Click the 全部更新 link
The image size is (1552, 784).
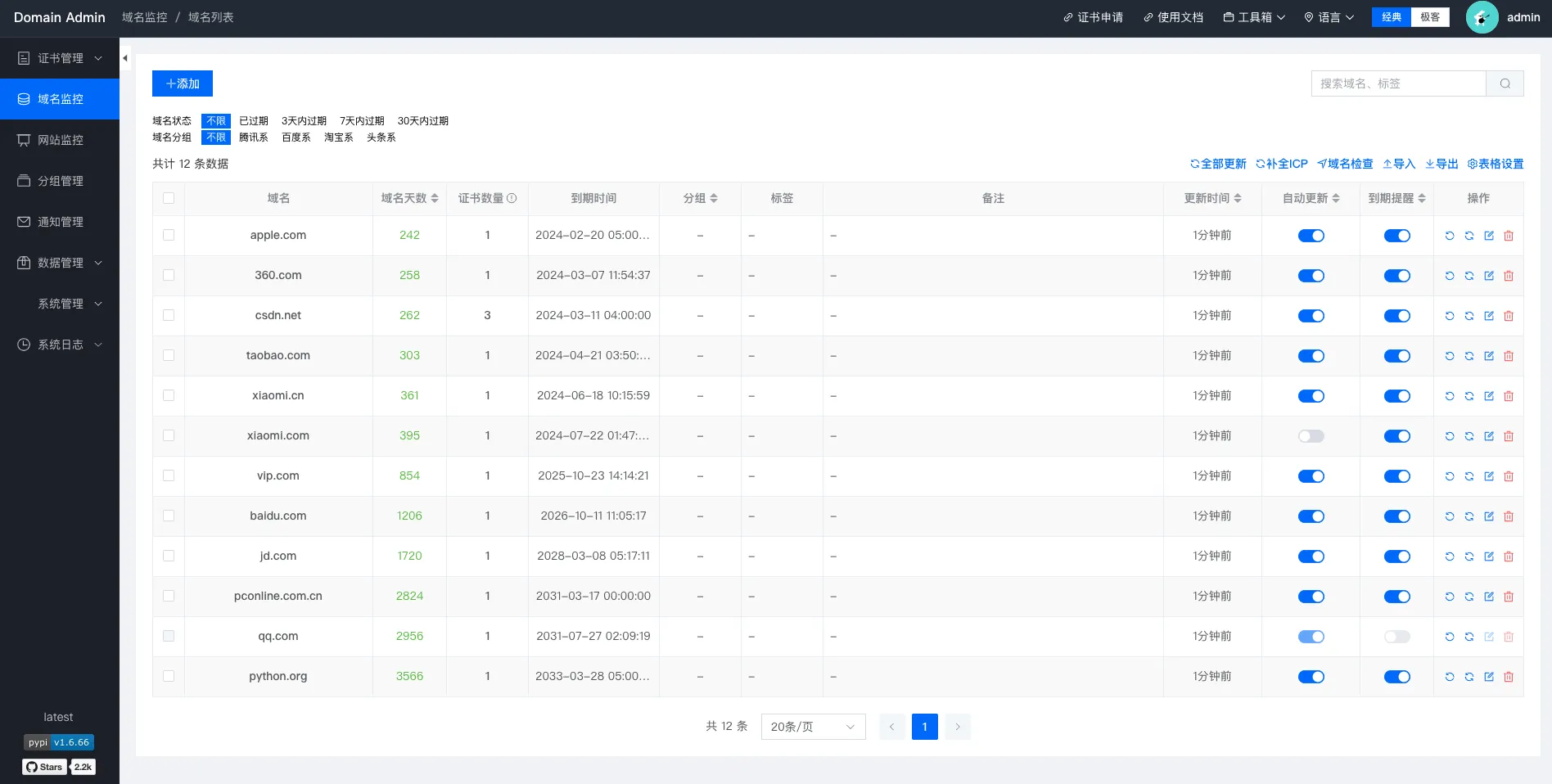(1218, 164)
